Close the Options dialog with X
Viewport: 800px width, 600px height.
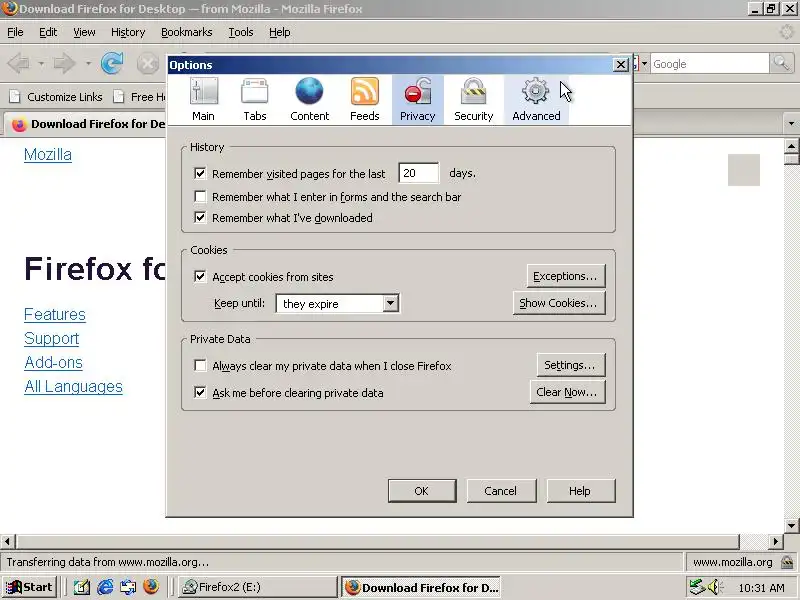point(620,65)
